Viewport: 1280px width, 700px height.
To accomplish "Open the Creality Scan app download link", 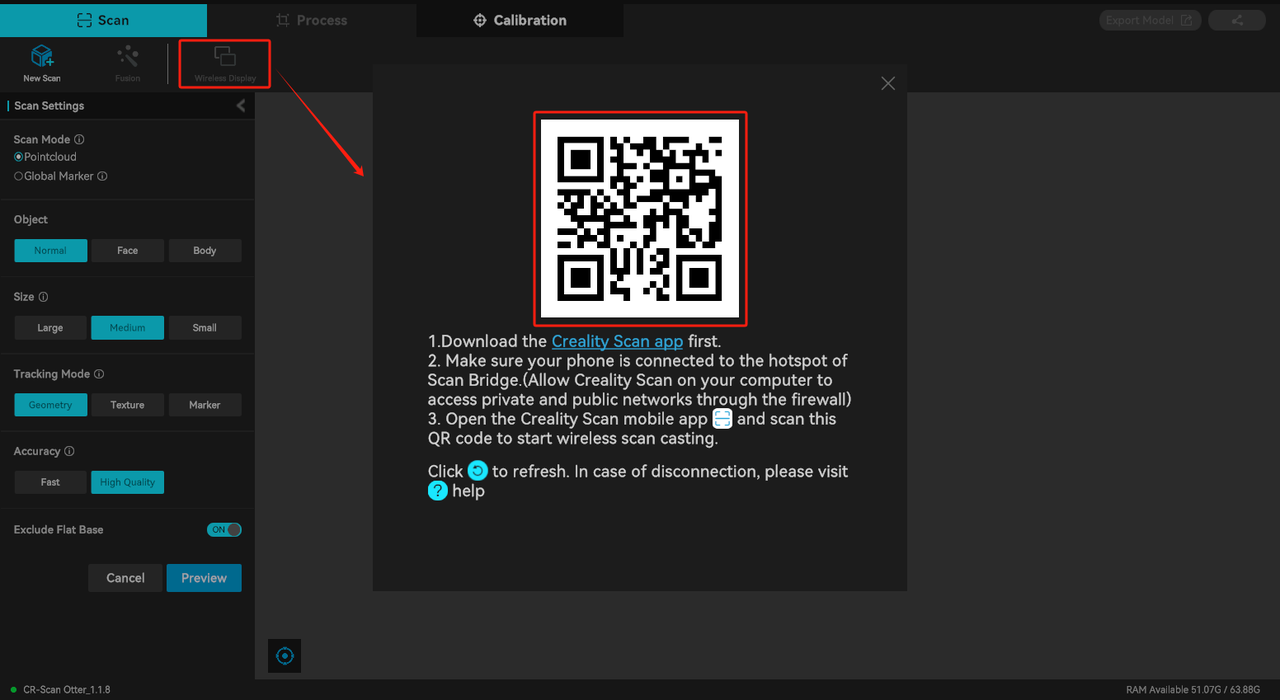I will (x=617, y=341).
